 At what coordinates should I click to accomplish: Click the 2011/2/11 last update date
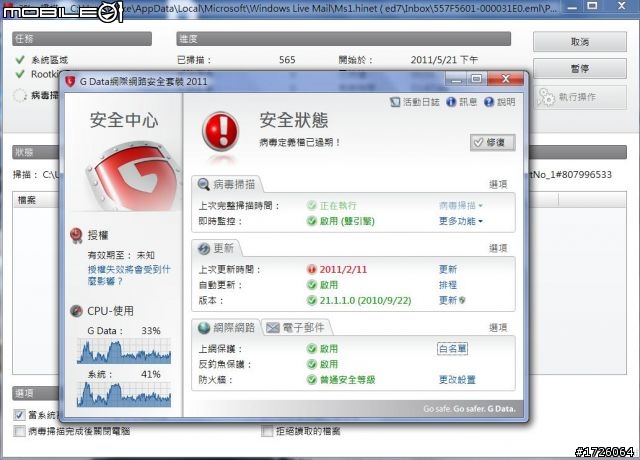tap(343, 269)
